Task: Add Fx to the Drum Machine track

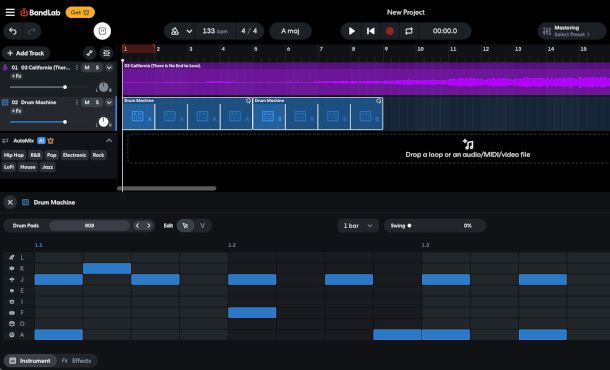Action: (16, 111)
